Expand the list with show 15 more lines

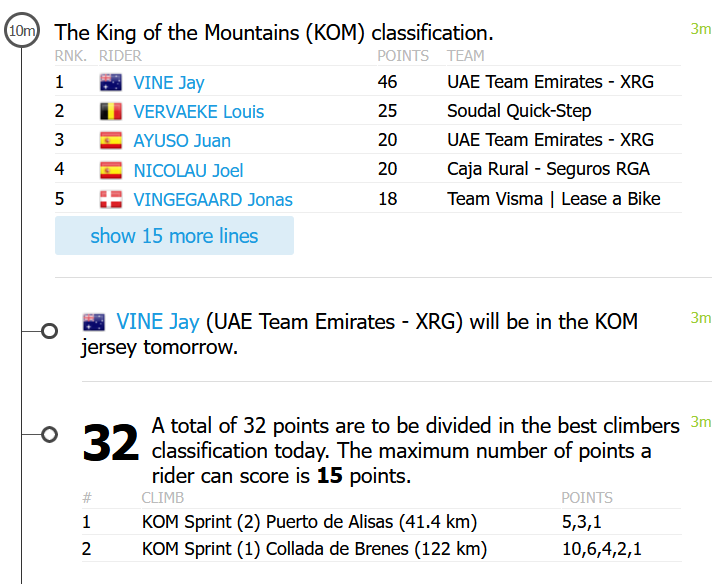174,236
